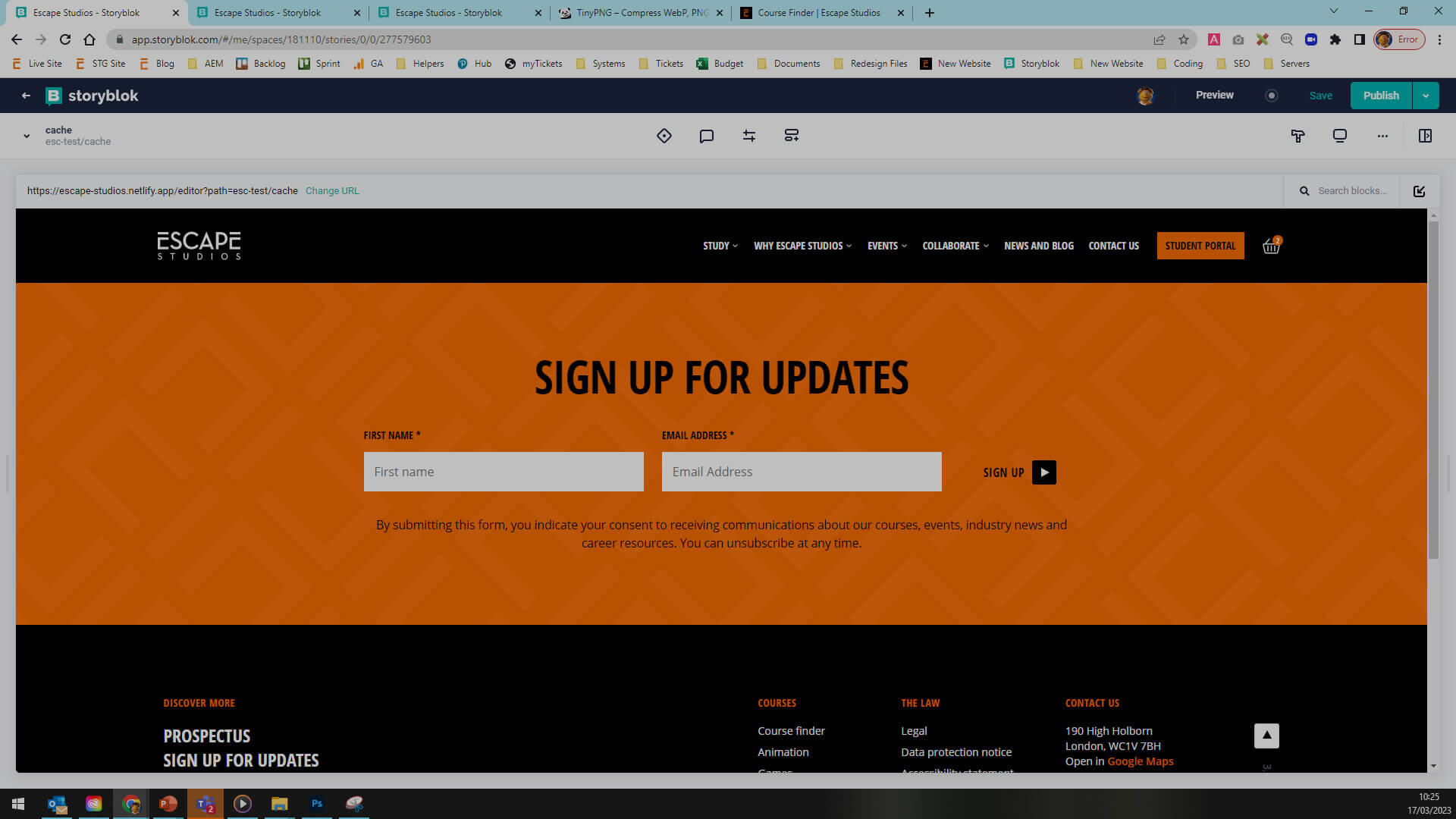Open the Storyblok bookmark folder
The height and width of the screenshot is (819, 1456).
[1032, 64]
